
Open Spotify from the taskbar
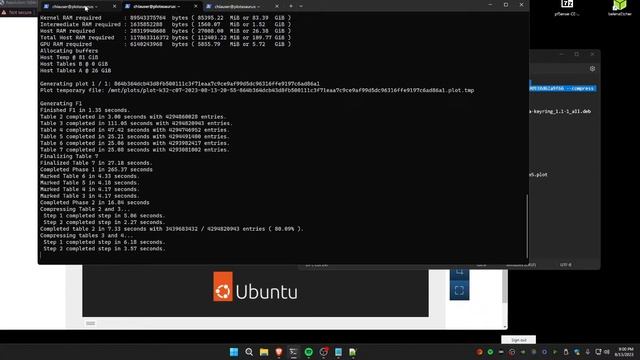pos(309,352)
